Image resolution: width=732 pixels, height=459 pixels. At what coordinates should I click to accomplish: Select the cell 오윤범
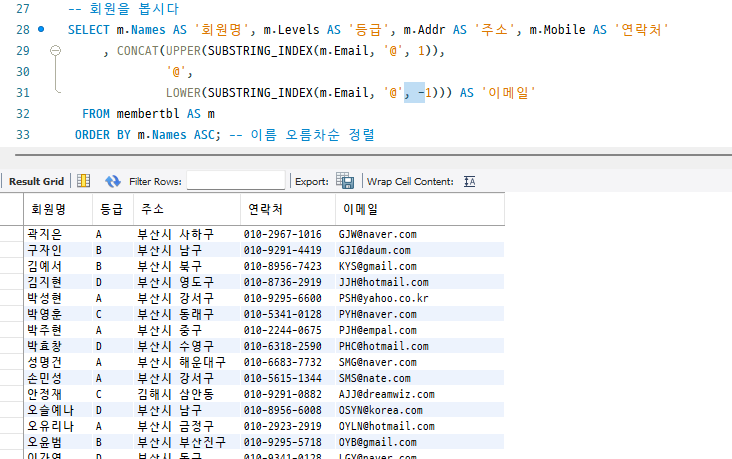(58, 442)
